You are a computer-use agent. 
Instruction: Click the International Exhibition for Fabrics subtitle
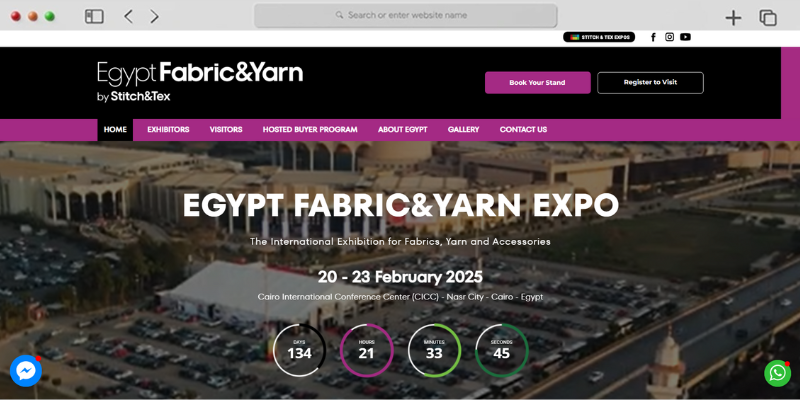point(400,241)
